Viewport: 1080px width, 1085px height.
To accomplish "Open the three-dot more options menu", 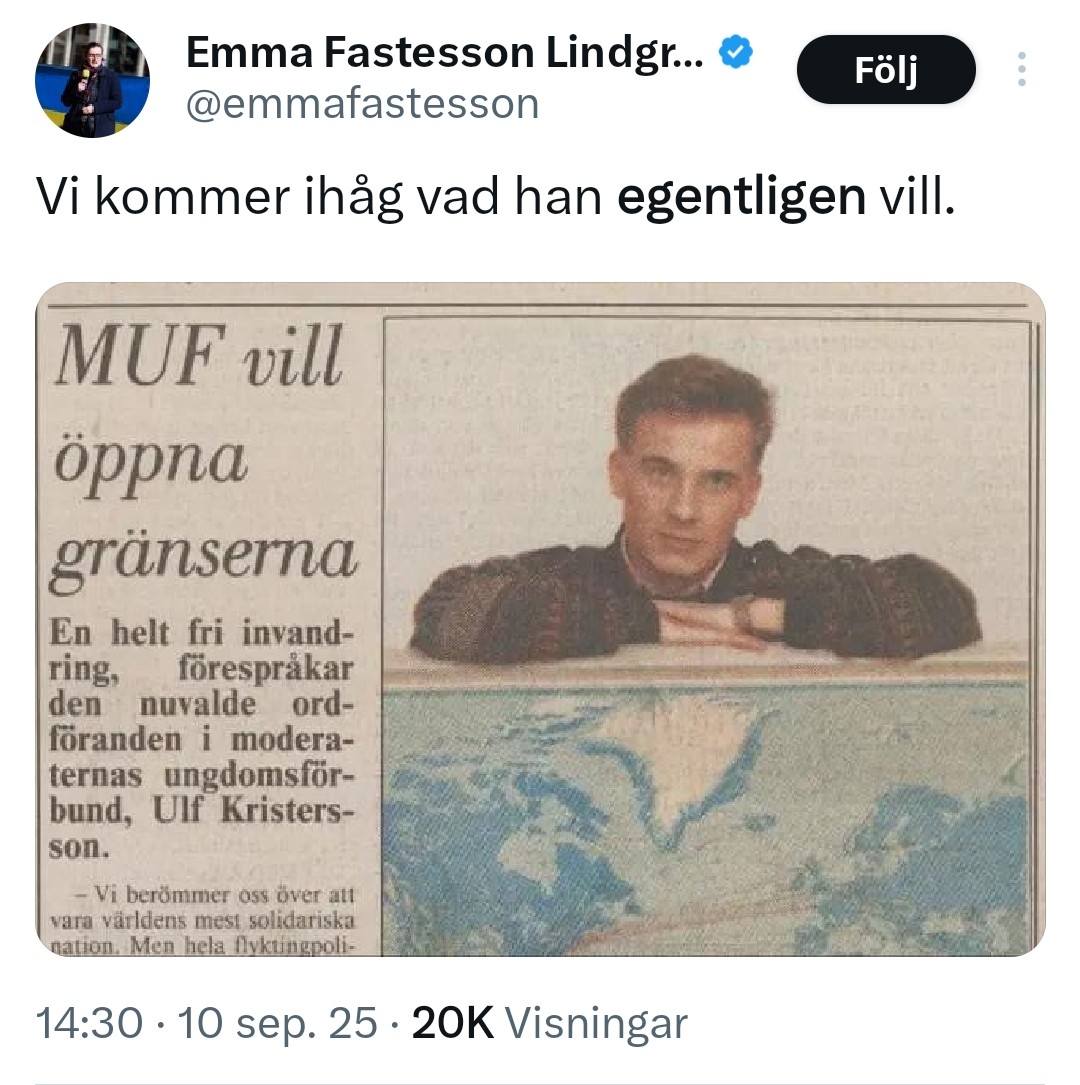I will coord(1021,69).
